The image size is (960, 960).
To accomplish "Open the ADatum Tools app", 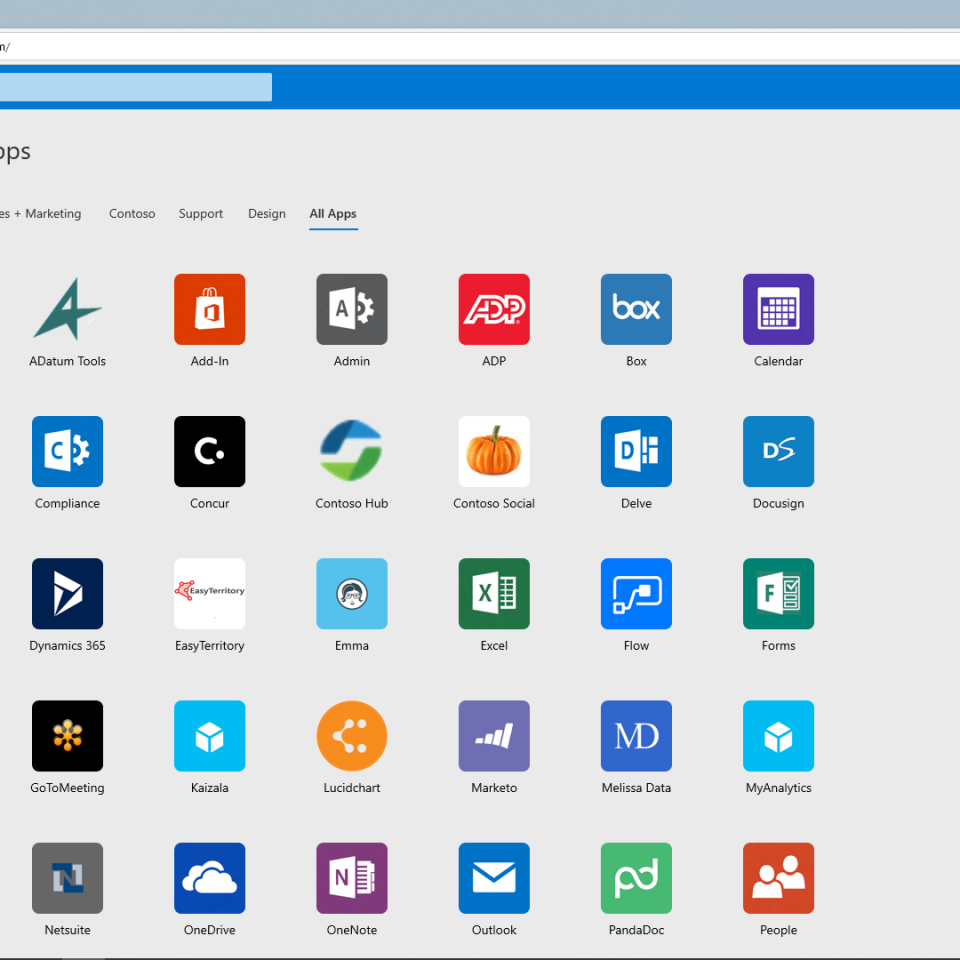I will [67, 309].
